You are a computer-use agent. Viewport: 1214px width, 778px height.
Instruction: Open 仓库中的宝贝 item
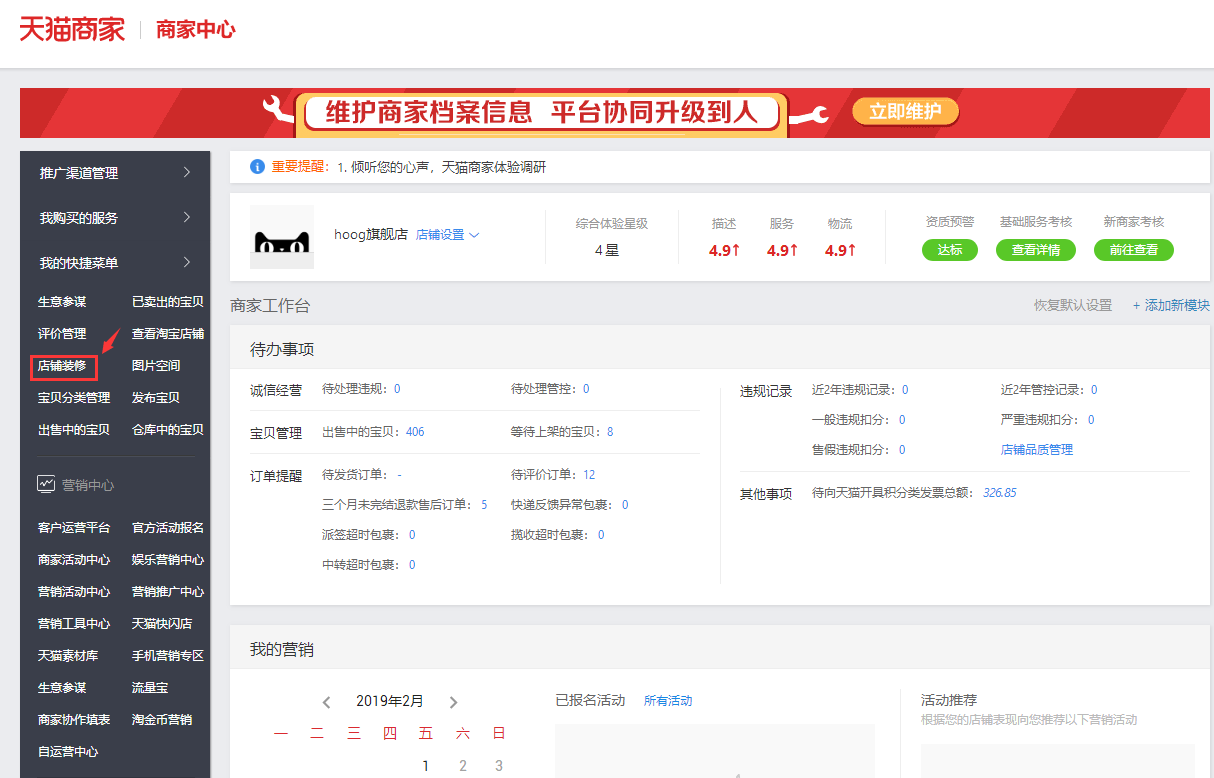(x=168, y=430)
